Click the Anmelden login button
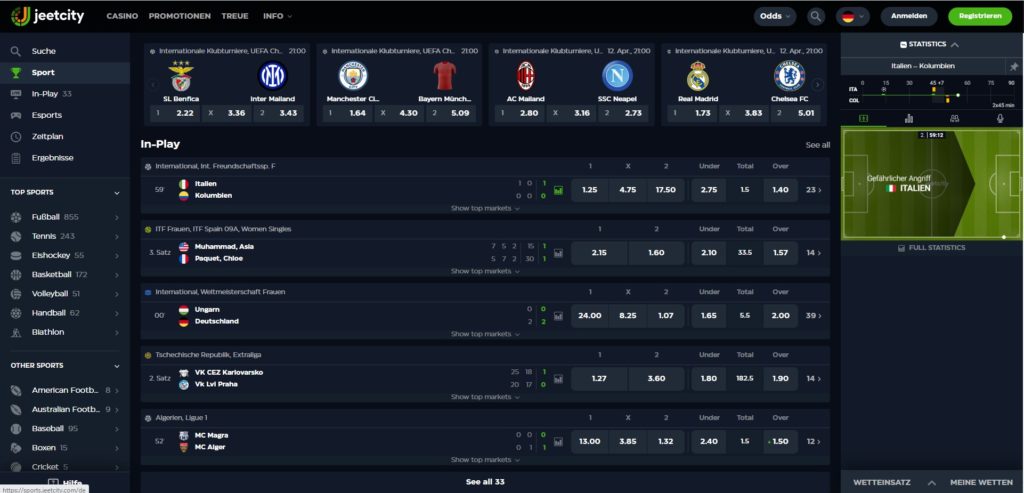The width and height of the screenshot is (1024, 493). click(x=909, y=16)
